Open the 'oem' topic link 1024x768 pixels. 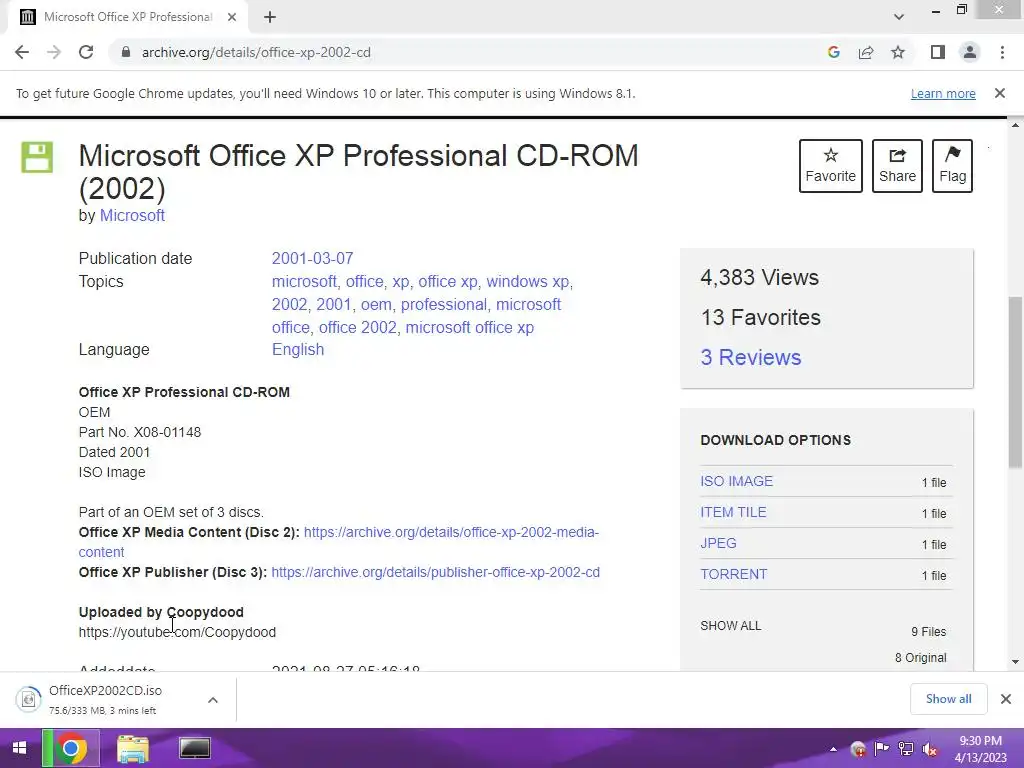click(x=376, y=304)
